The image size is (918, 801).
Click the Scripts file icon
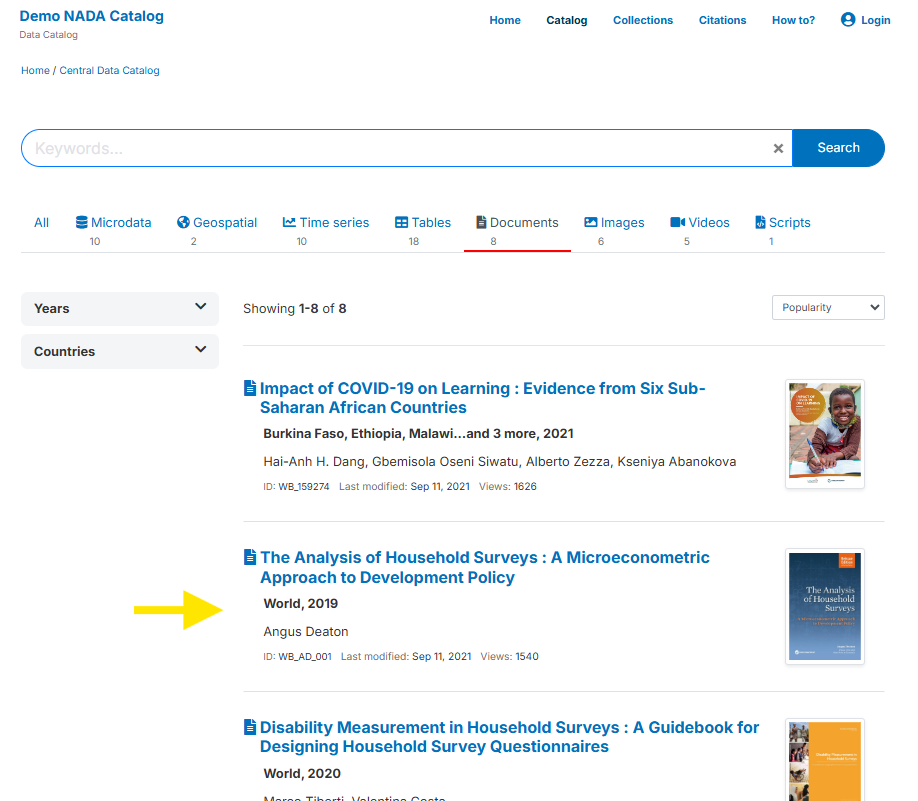click(760, 223)
